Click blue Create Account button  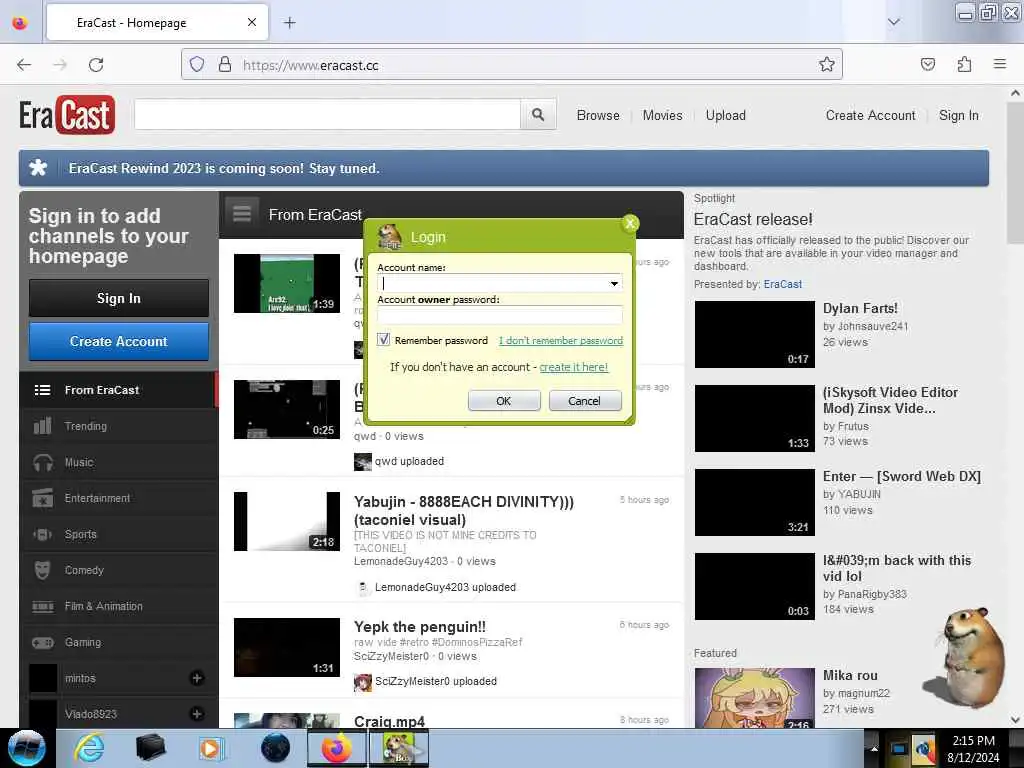(x=119, y=341)
